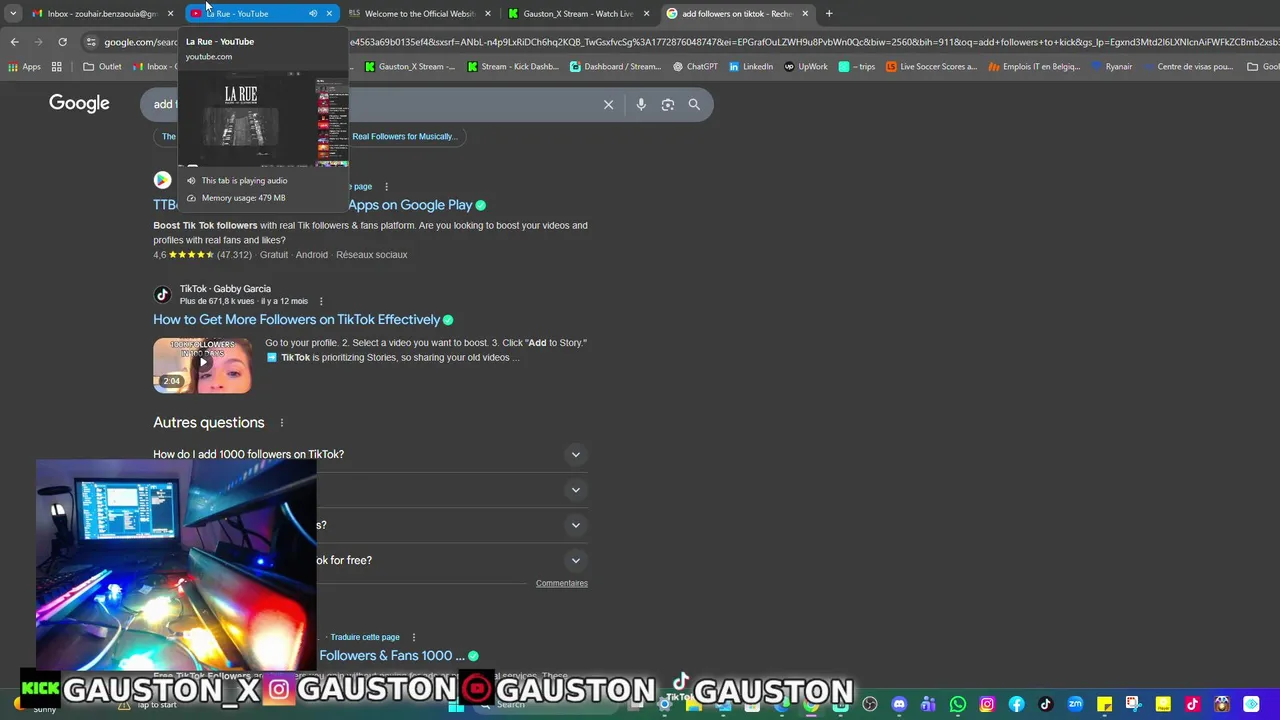Open the Outlet bookmark folder
Screen dimensions: 1280x720
click(102, 67)
